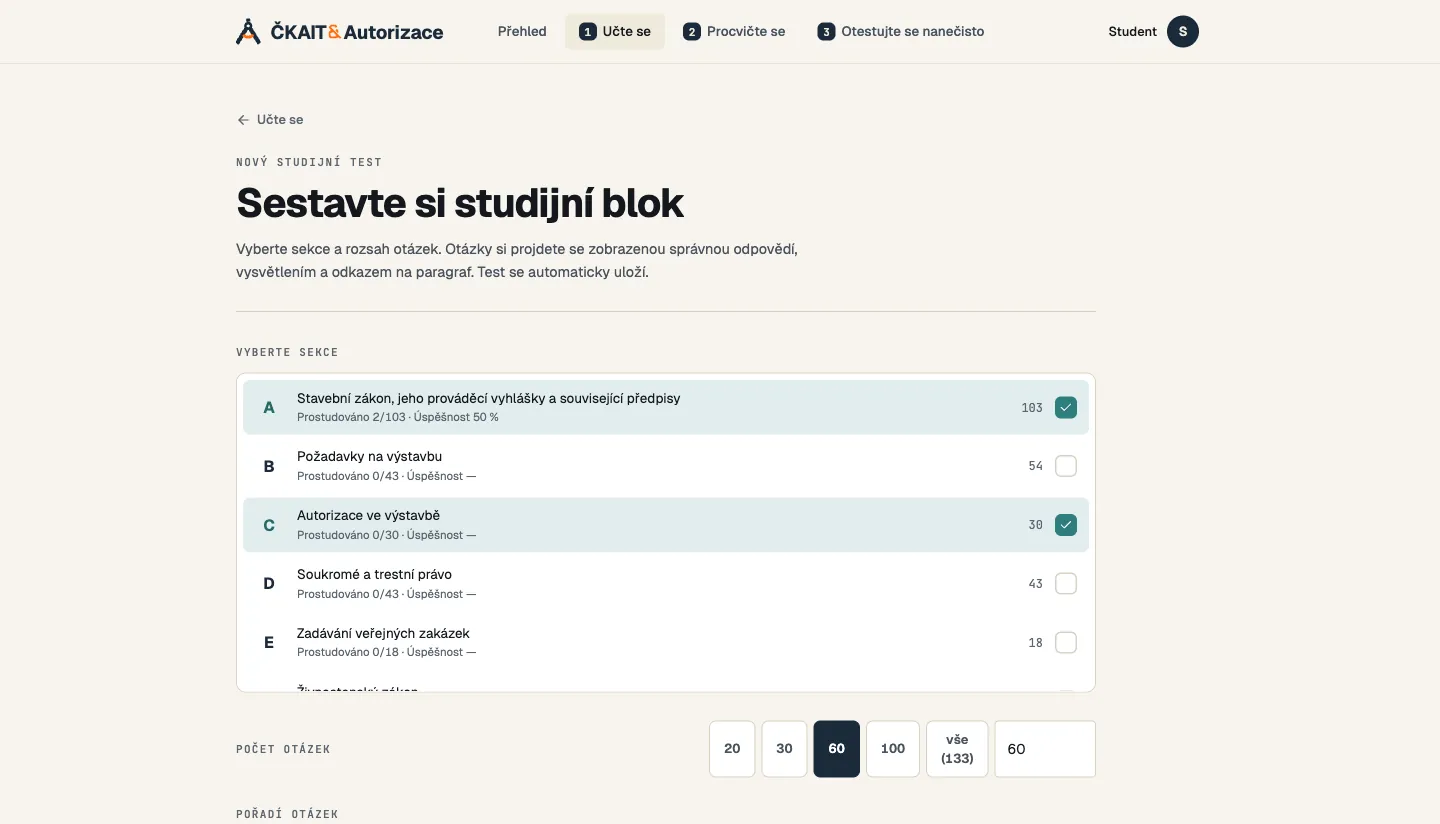This screenshot has height=824, width=1440.
Task: Open the Otestujte se nanečisto tab
Action: (x=901, y=31)
